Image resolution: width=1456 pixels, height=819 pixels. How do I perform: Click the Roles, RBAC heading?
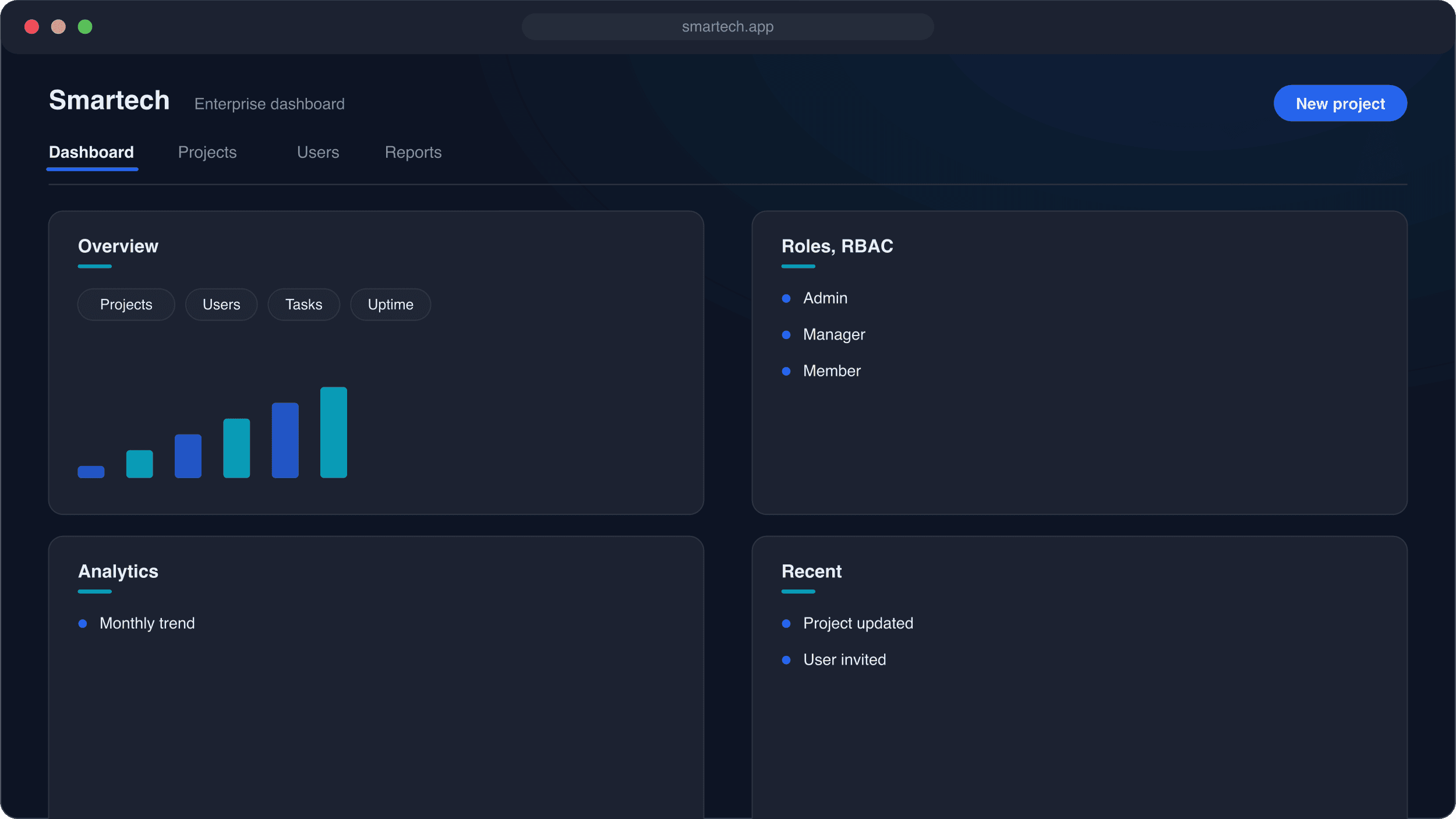(x=837, y=246)
